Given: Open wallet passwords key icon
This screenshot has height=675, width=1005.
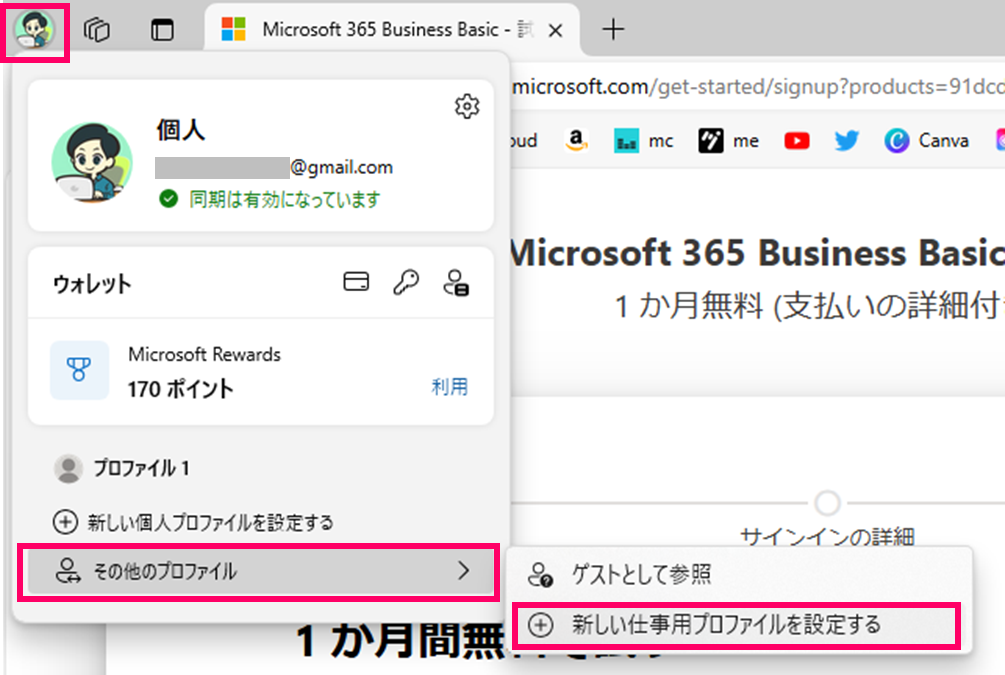Looking at the screenshot, I should coord(406,281).
